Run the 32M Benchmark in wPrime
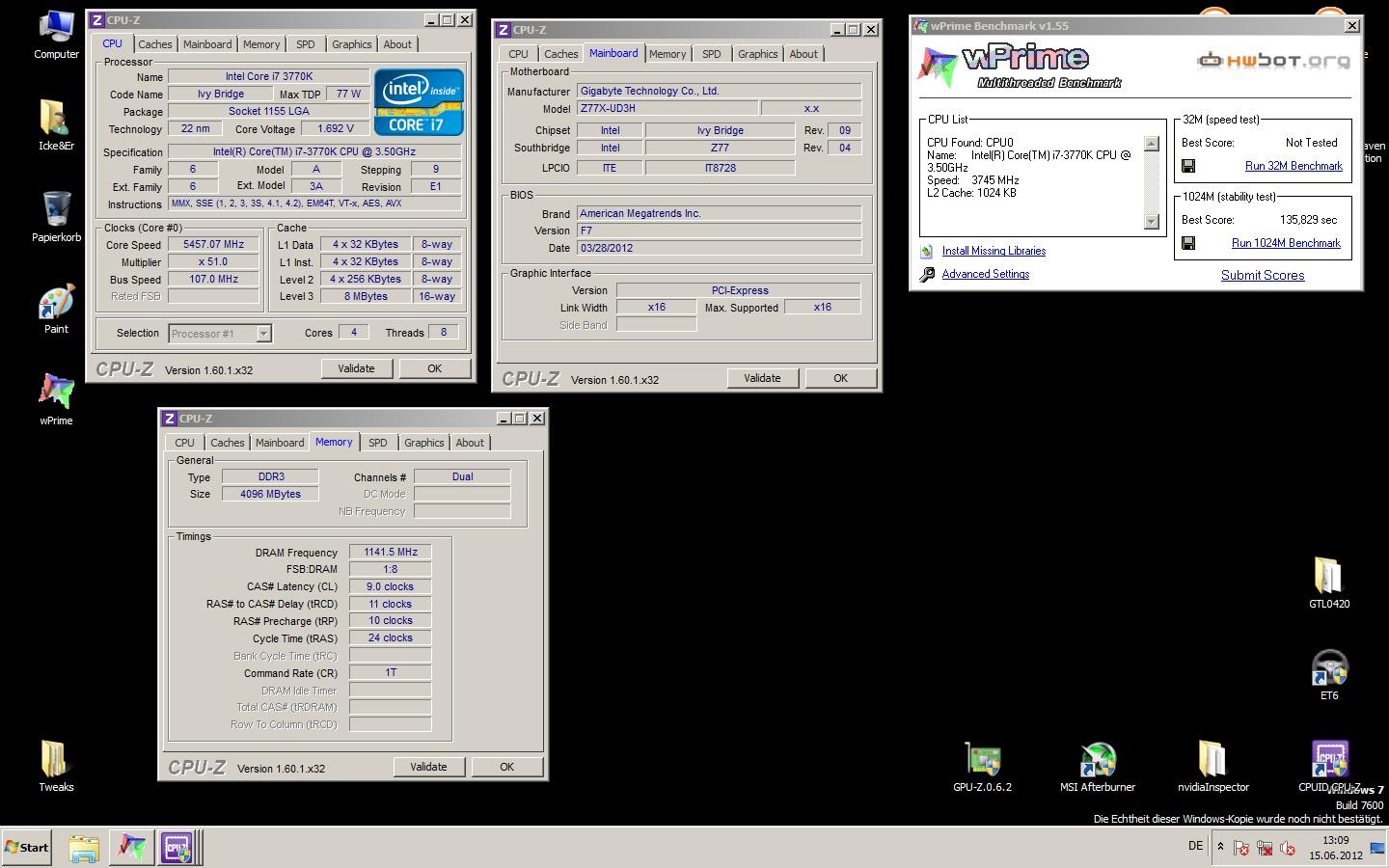1389x868 pixels. (1294, 166)
